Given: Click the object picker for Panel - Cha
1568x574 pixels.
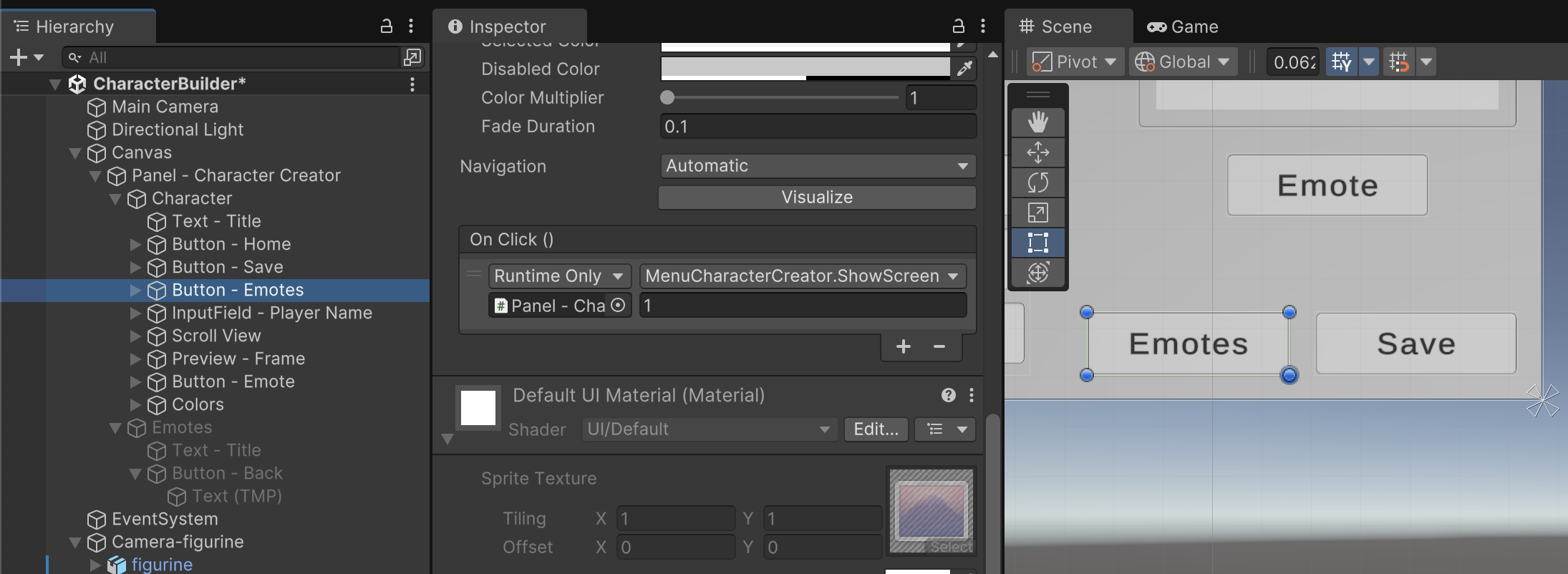Looking at the screenshot, I should (619, 306).
